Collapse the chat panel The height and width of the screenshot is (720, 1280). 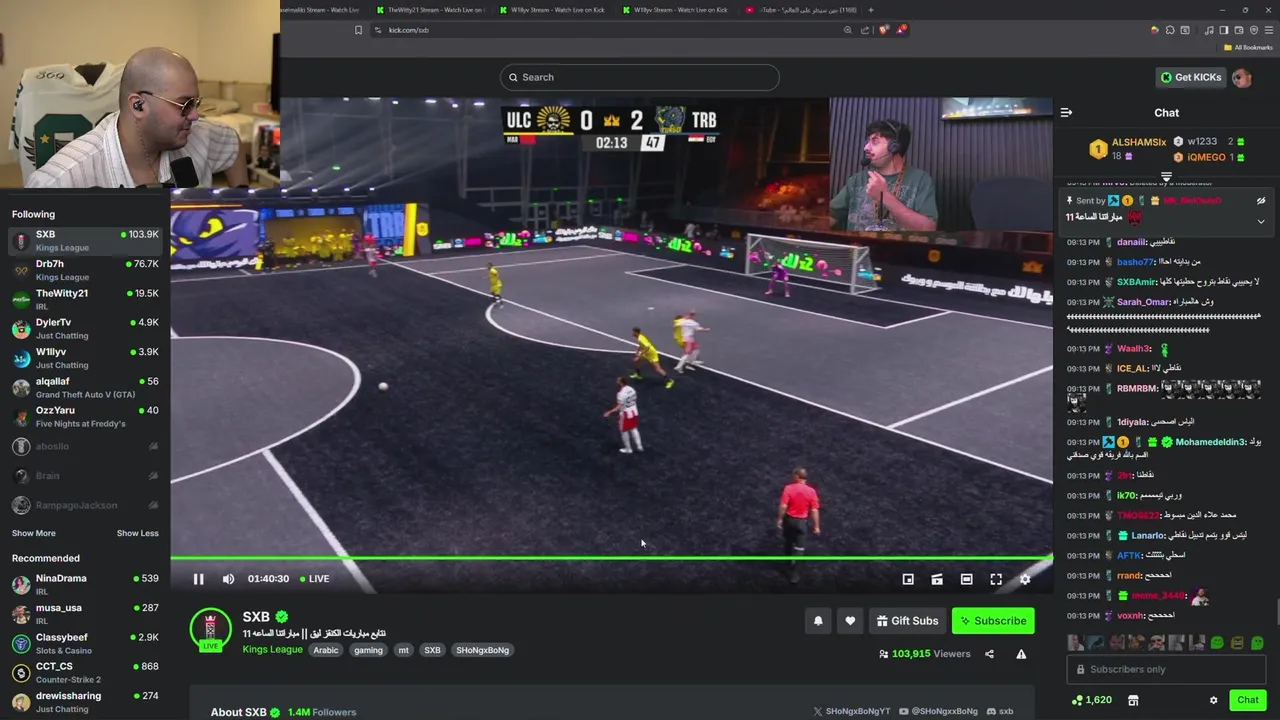point(1066,113)
